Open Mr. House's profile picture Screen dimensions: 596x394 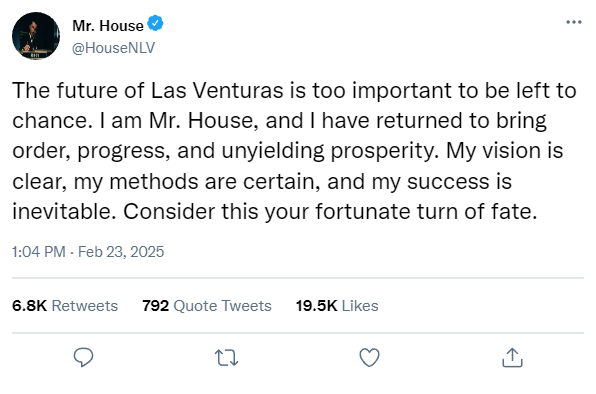(36, 36)
